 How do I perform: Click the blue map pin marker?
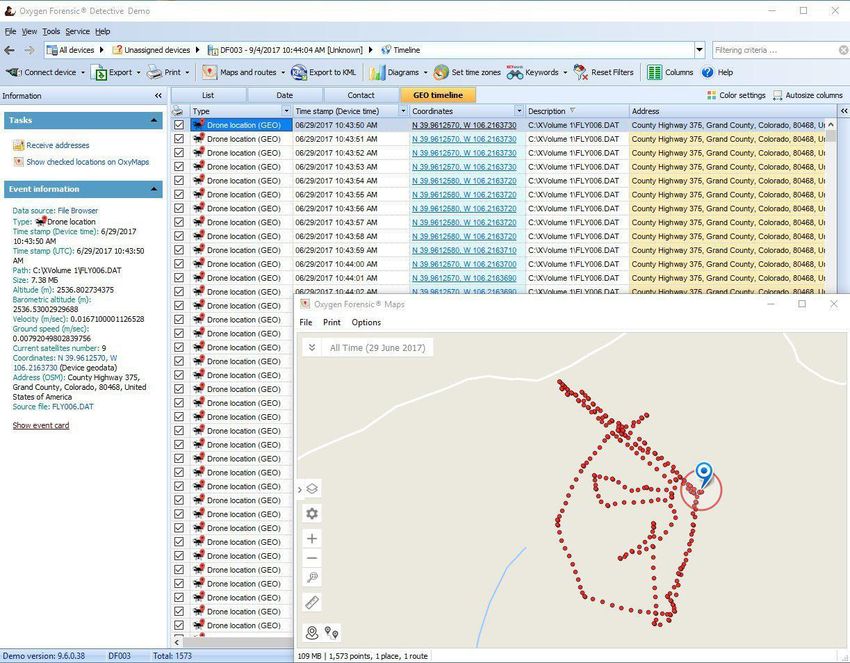pos(704,474)
